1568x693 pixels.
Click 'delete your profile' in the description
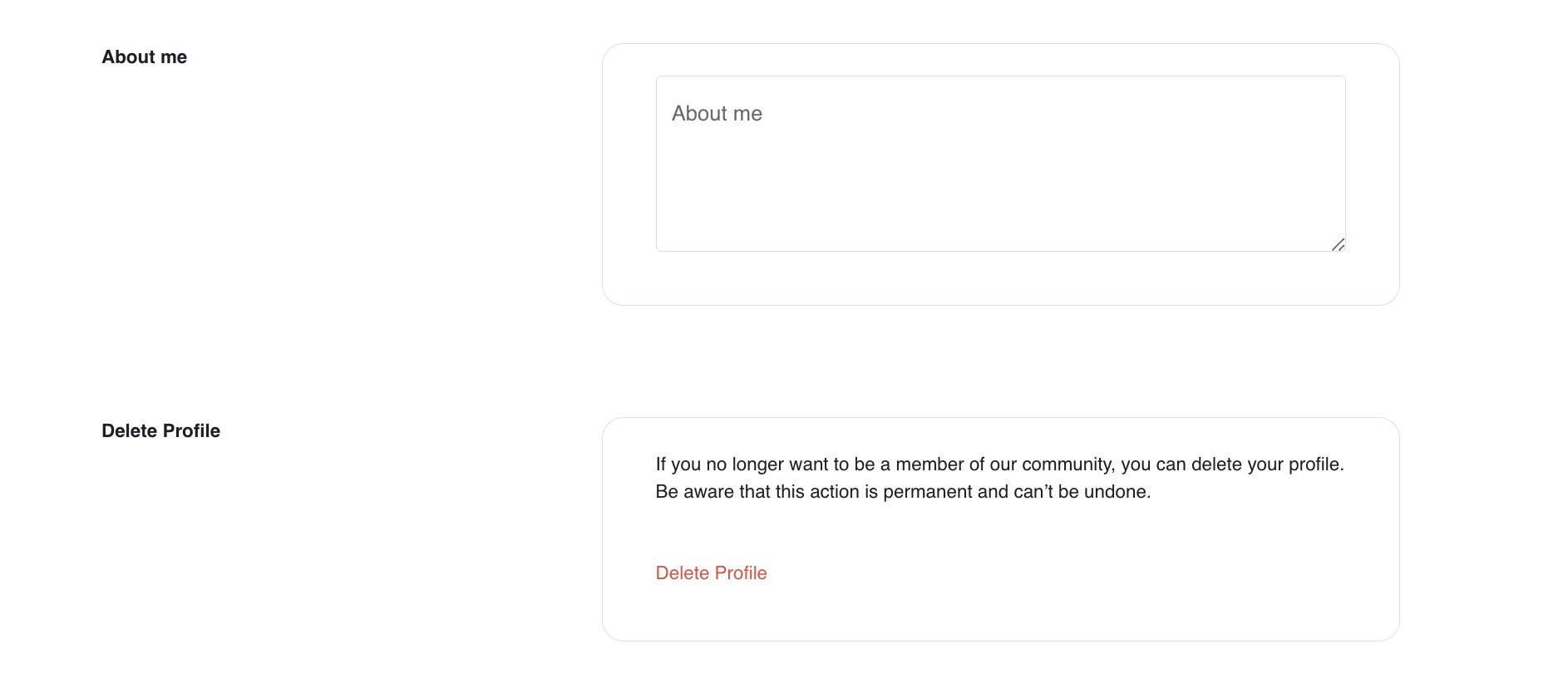(x=1266, y=464)
